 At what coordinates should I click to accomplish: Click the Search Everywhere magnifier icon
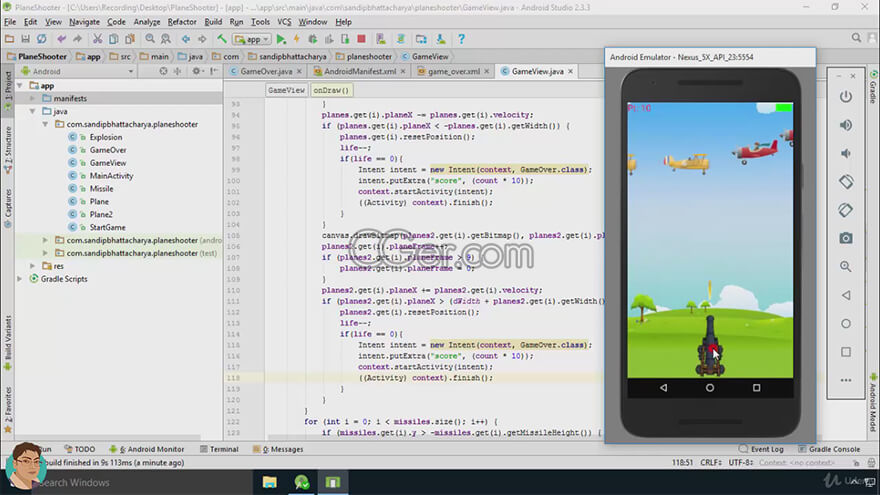click(856, 38)
